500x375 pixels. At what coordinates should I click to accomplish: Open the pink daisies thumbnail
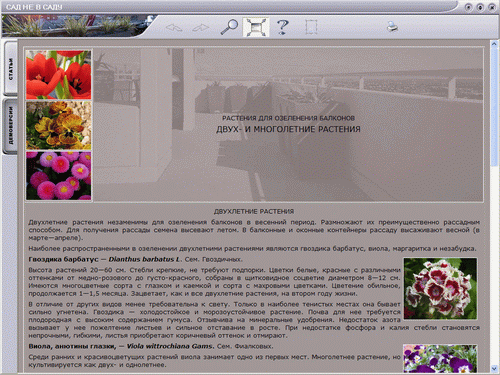coord(59,176)
